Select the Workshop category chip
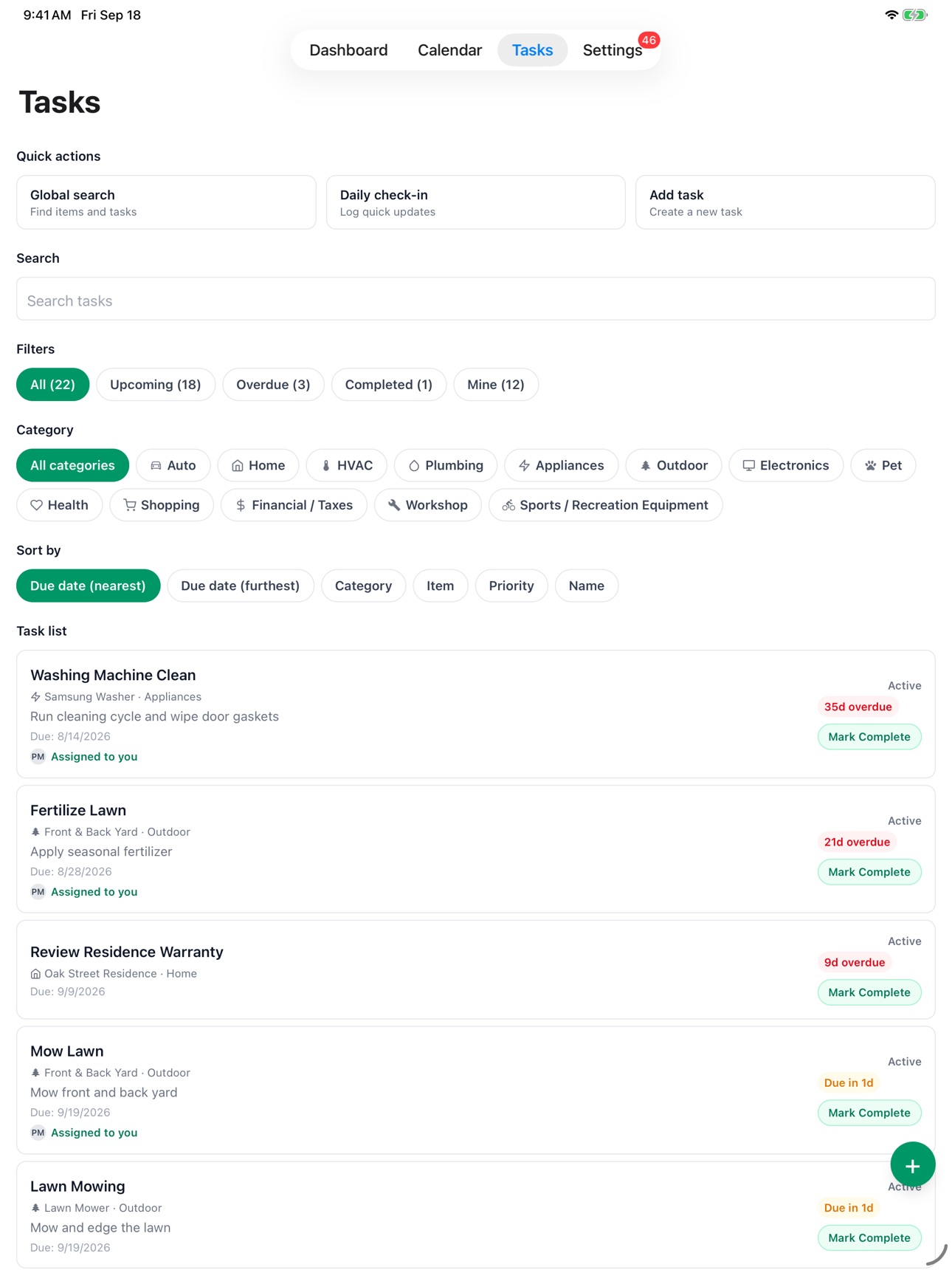This screenshot has height=1270, width=952. click(x=428, y=505)
